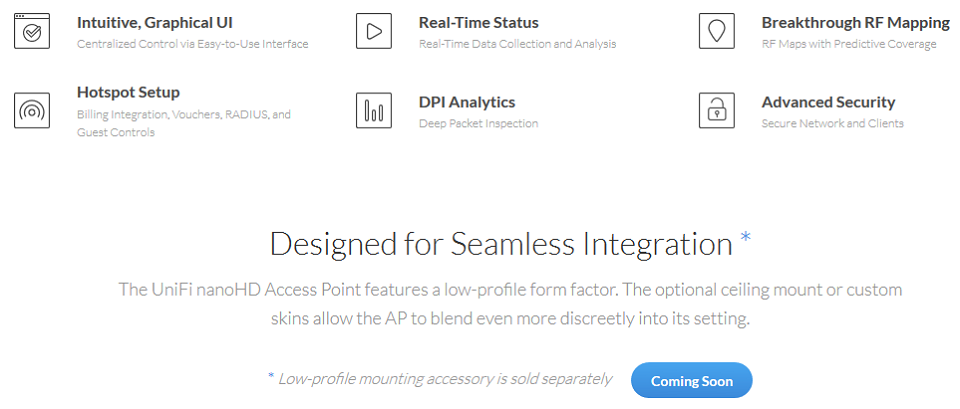960x409 pixels.
Task: Click the low-profile mounting accessory footnote
Action: pos(440,379)
